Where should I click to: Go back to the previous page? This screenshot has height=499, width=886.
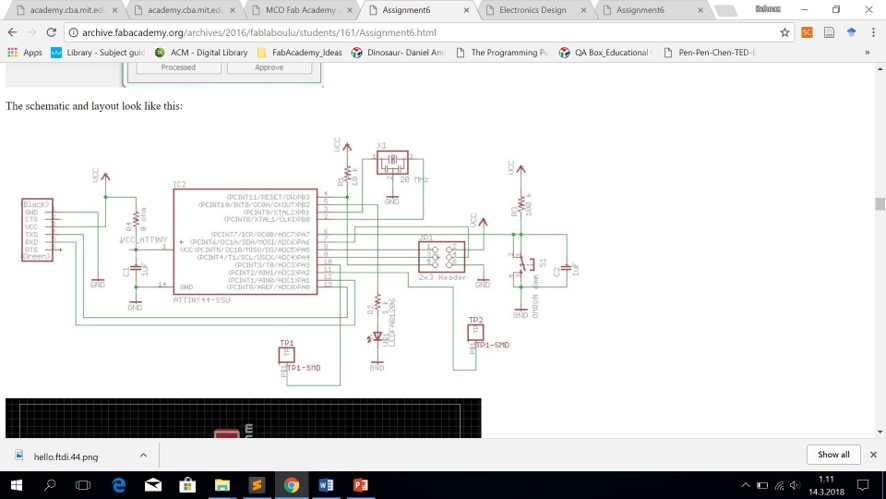tap(12, 32)
